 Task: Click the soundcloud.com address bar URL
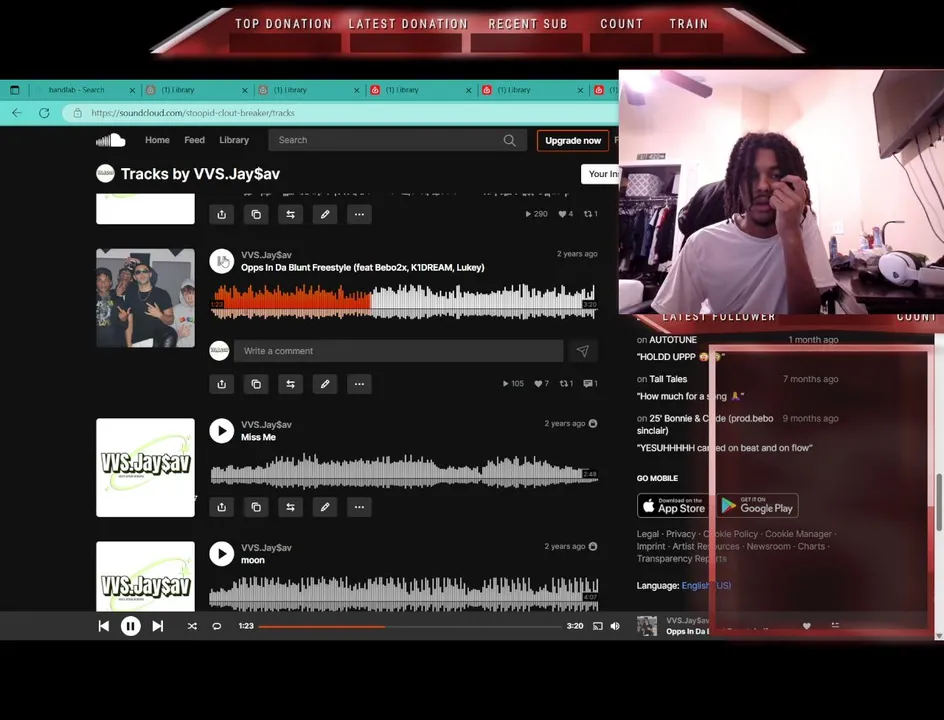tap(193, 113)
